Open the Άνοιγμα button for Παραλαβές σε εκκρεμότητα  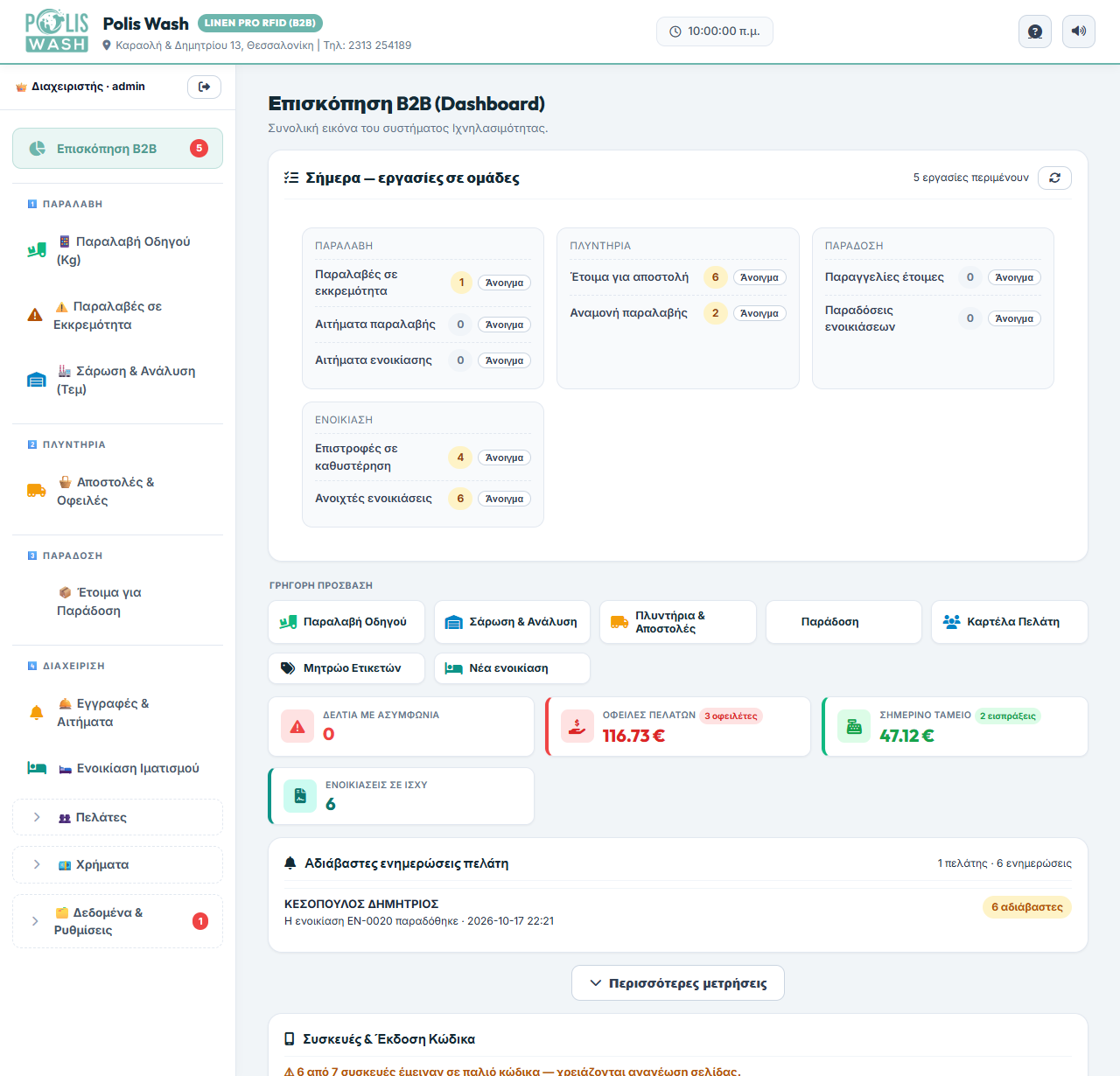point(504,283)
